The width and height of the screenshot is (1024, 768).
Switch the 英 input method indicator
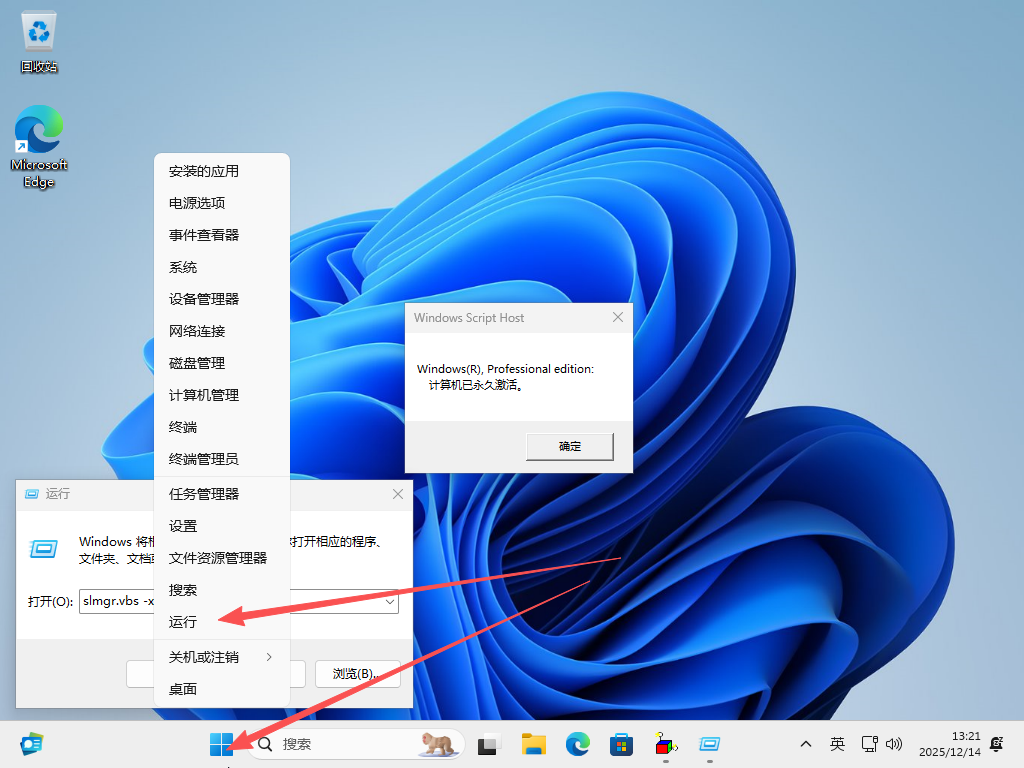837,745
